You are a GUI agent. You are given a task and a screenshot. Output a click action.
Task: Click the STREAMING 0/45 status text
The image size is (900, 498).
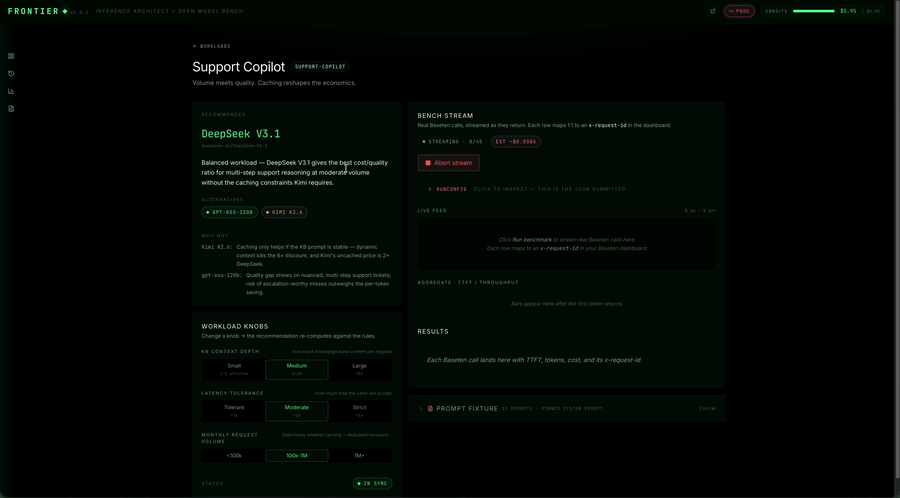coord(452,141)
